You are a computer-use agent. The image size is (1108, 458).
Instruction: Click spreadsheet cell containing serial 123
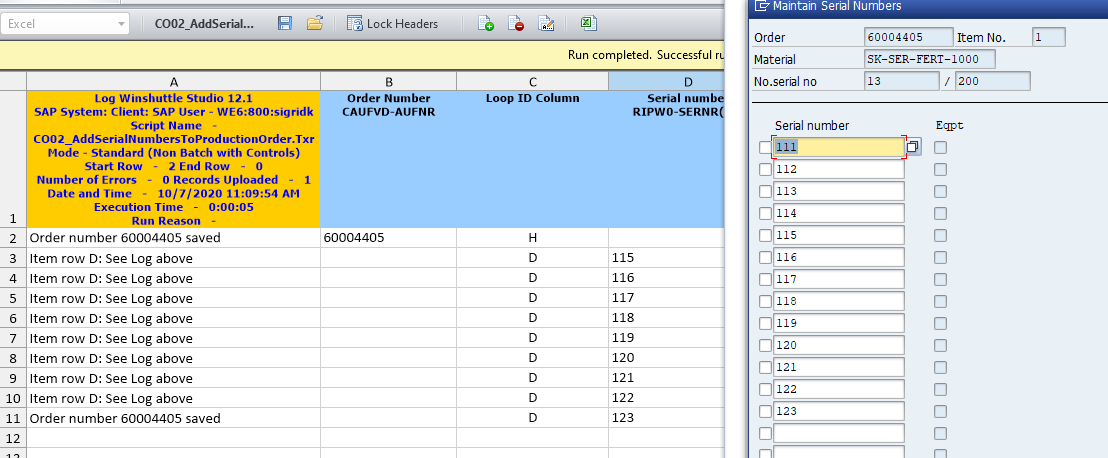coord(666,418)
